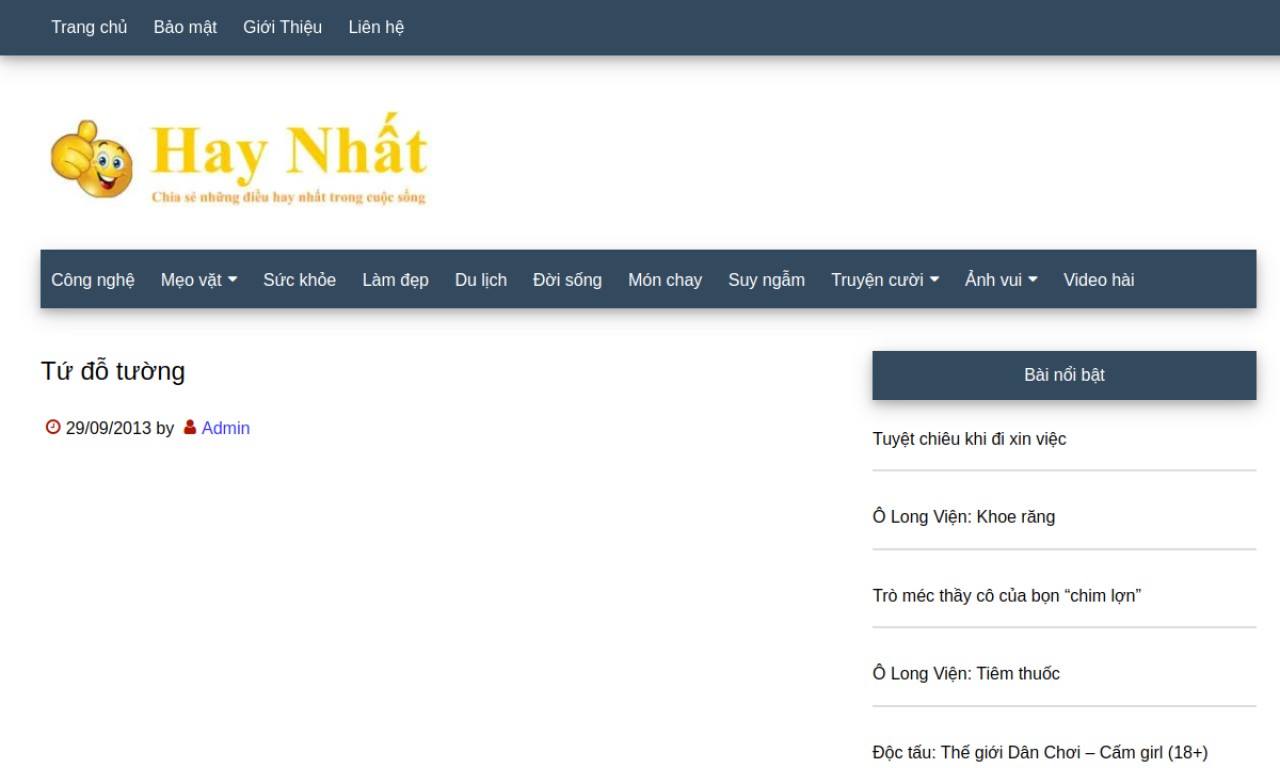
Task: Click the red clock icon beside the date
Action: coord(53,427)
